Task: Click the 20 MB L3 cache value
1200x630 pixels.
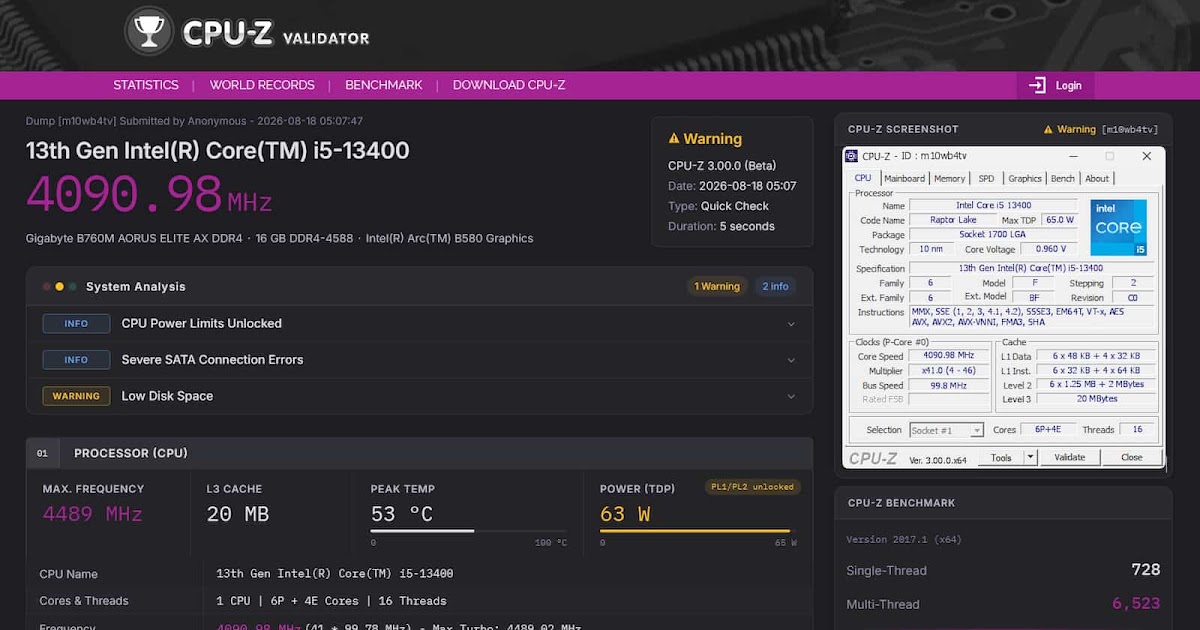Action: coord(237,514)
